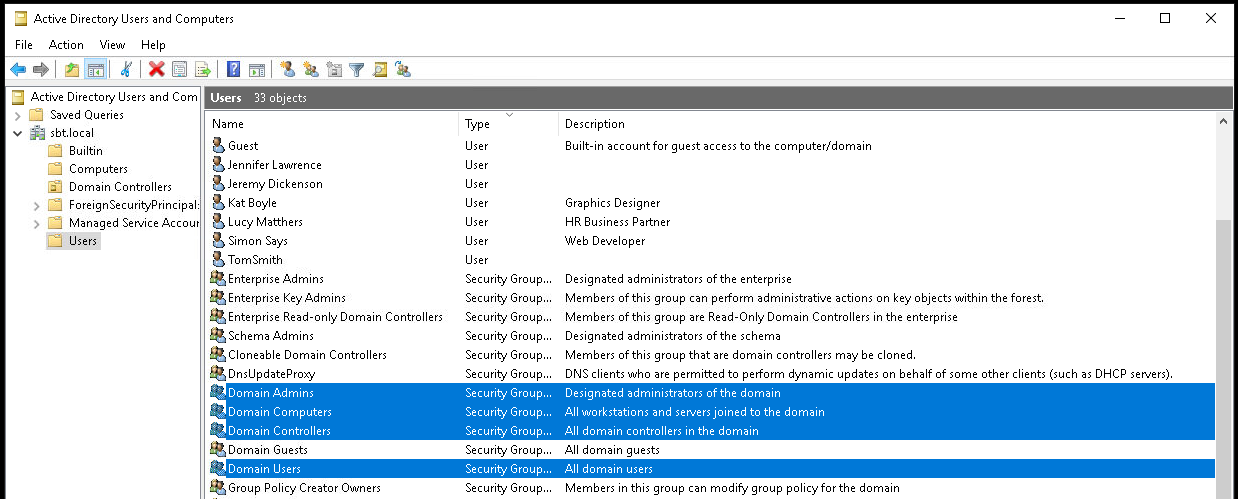Expand the ForeignSecurityPrincipals node
Image resolution: width=1238 pixels, height=499 pixels.
tap(37, 205)
